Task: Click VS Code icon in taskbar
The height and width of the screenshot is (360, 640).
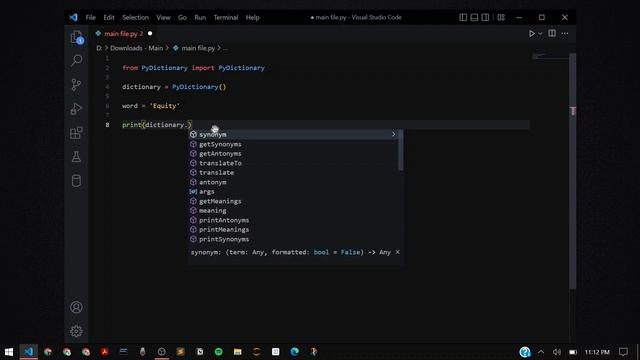Action: (29, 352)
